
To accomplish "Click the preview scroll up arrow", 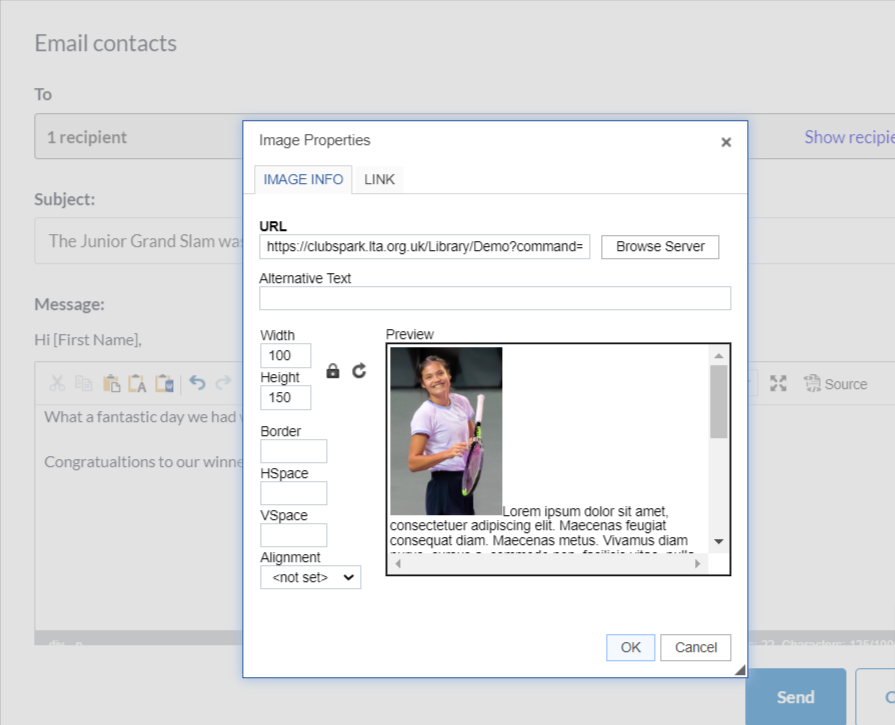I will point(719,356).
